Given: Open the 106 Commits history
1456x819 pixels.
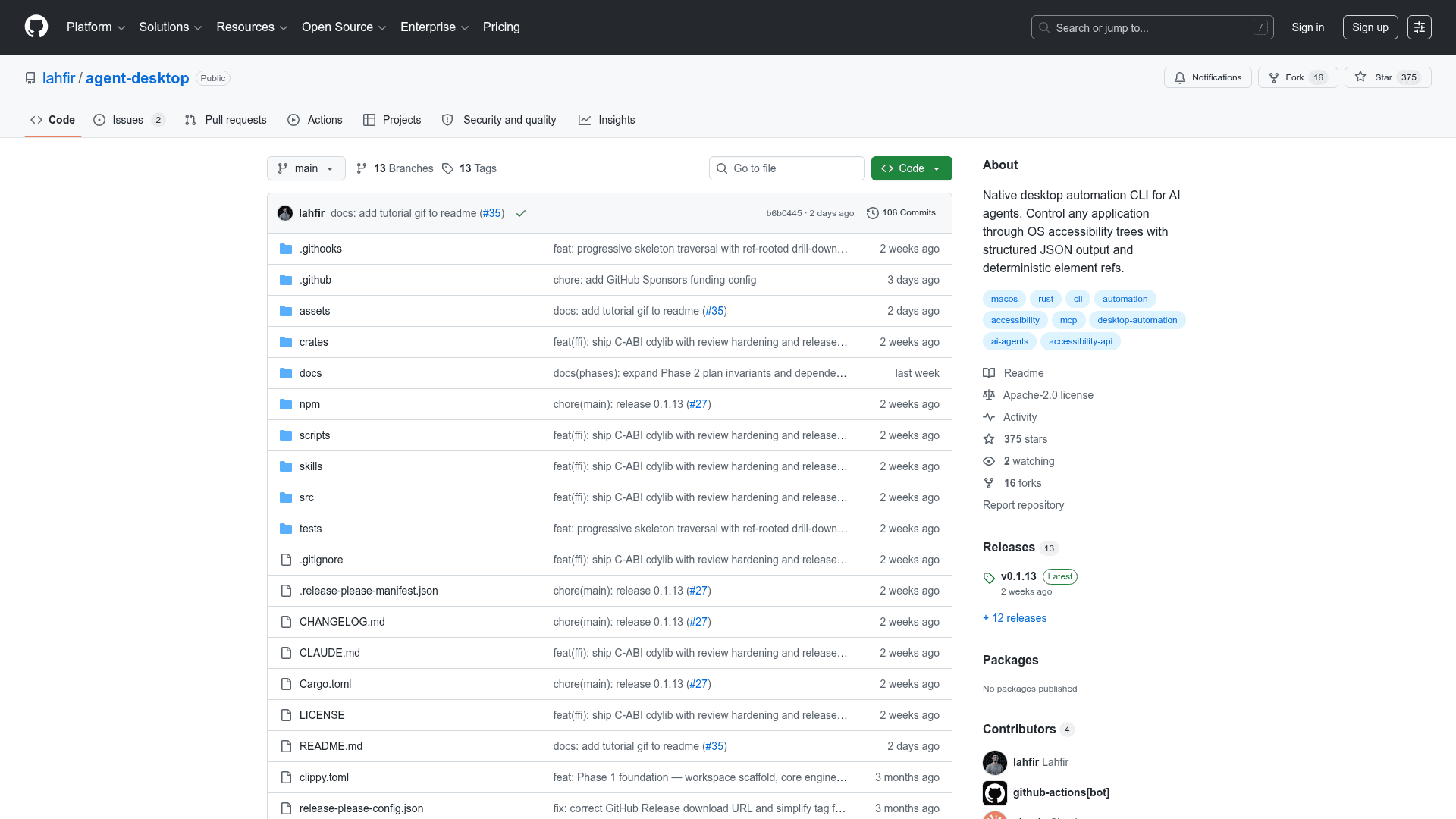Looking at the screenshot, I should pos(901,213).
